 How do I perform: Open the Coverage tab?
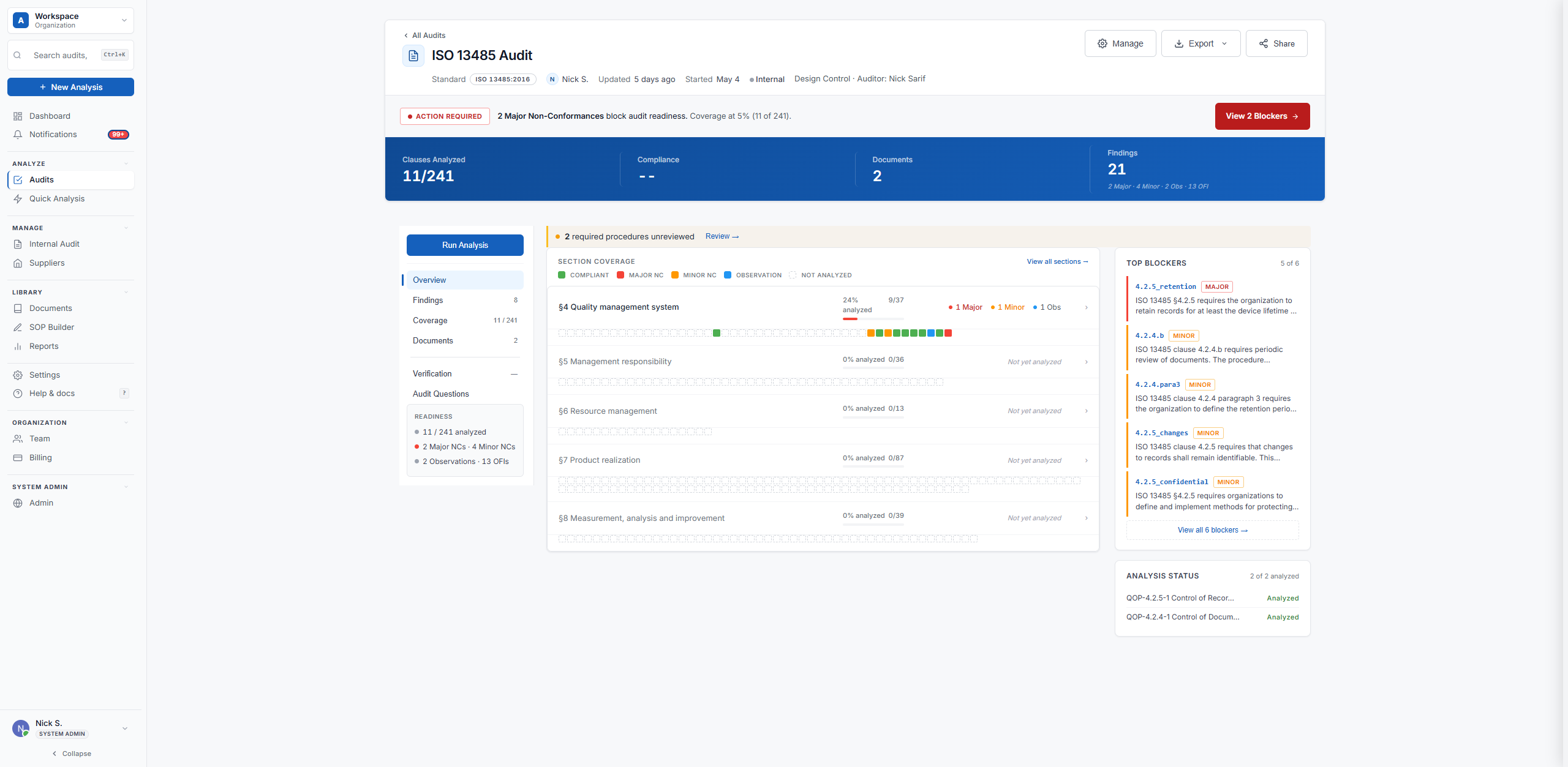[x=465, y=320]
